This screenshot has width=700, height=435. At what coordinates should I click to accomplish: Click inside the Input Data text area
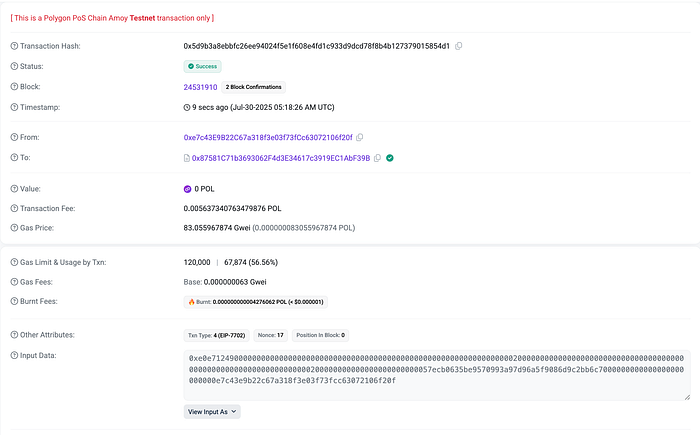437,375
